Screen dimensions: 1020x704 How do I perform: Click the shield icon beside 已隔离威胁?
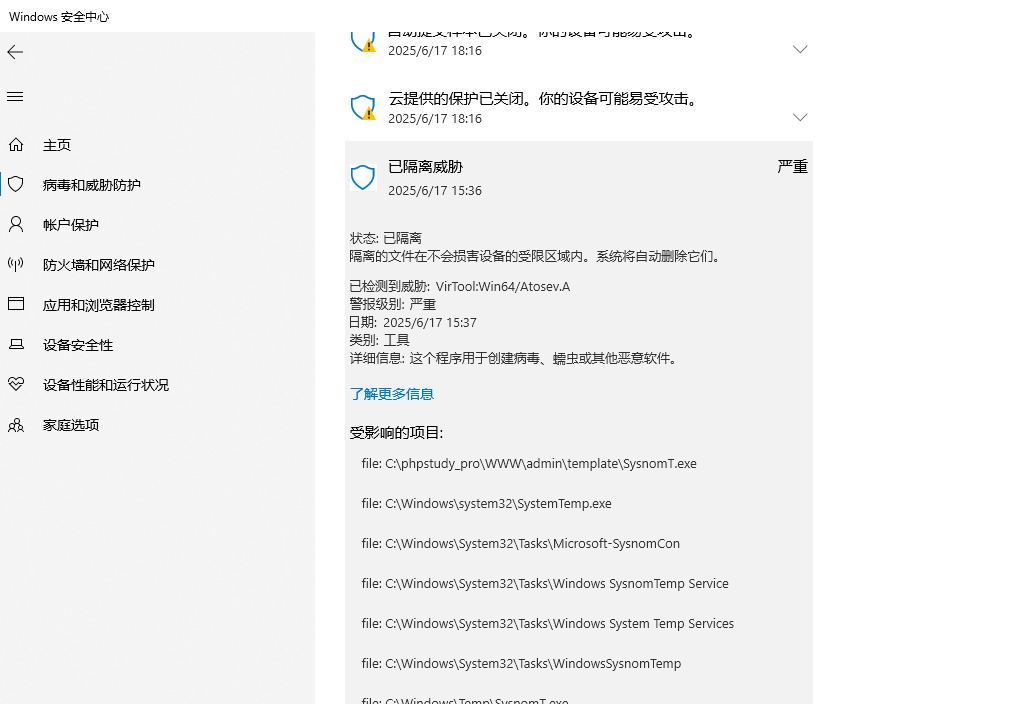click(362, 177)
